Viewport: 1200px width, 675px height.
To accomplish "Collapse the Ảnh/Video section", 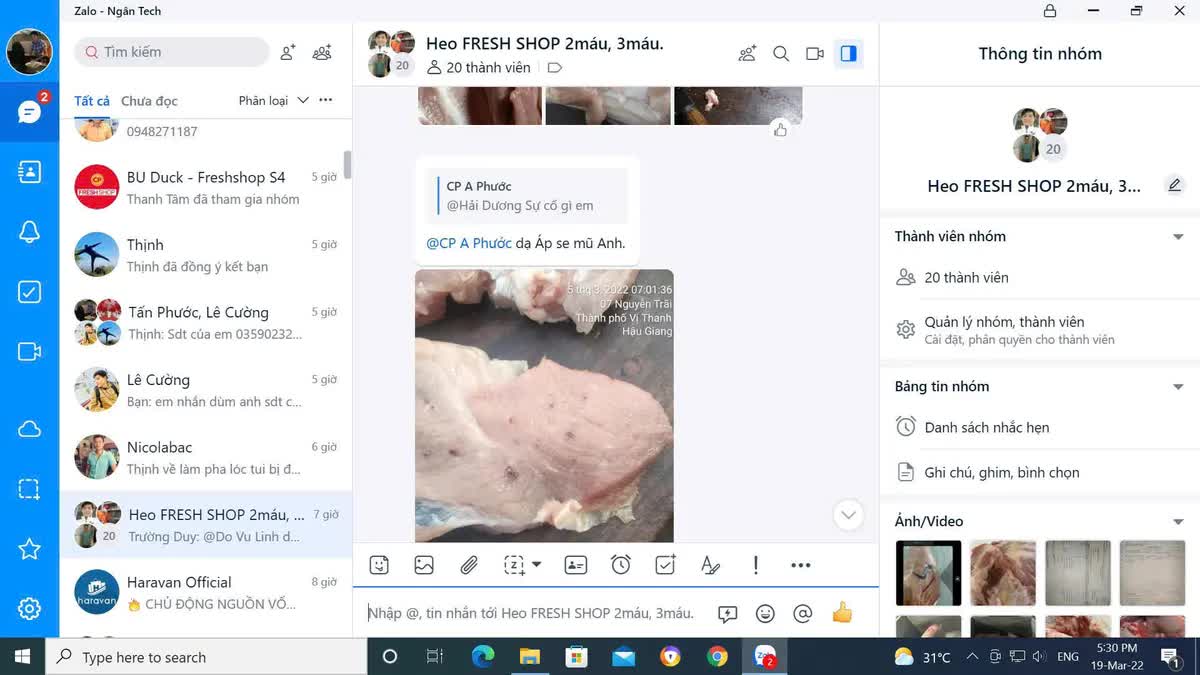I will coord(1178,522).
